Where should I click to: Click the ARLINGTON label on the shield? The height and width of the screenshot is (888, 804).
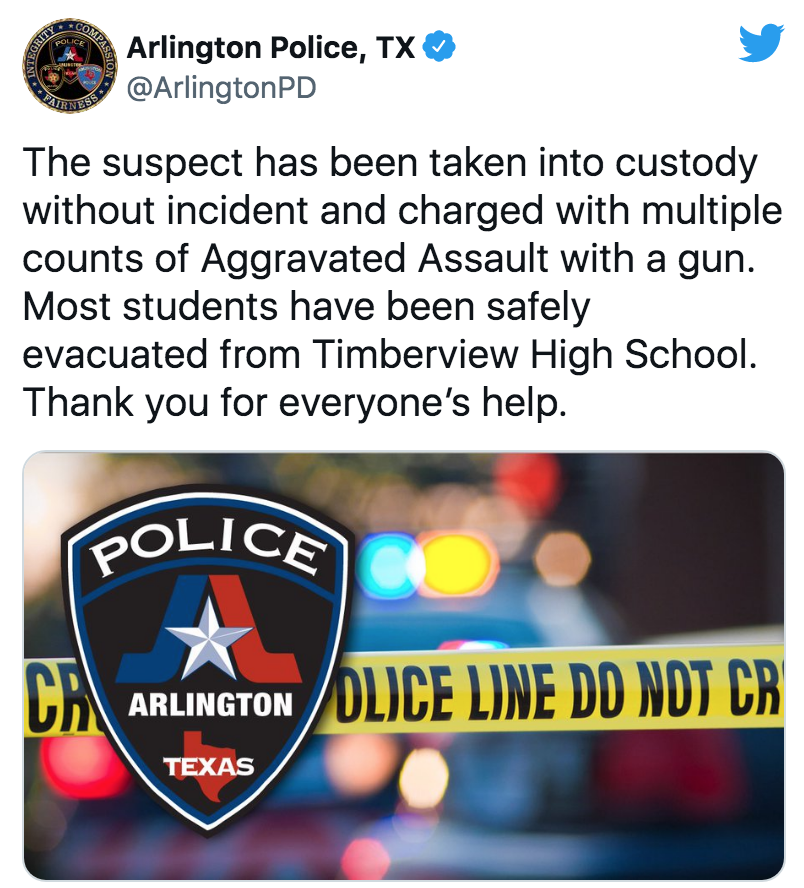(210, 706)
